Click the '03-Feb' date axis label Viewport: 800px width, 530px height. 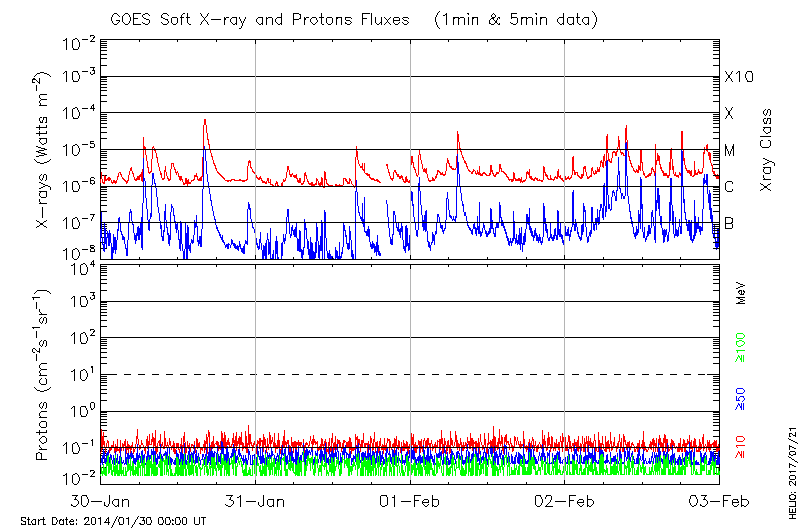717,501
